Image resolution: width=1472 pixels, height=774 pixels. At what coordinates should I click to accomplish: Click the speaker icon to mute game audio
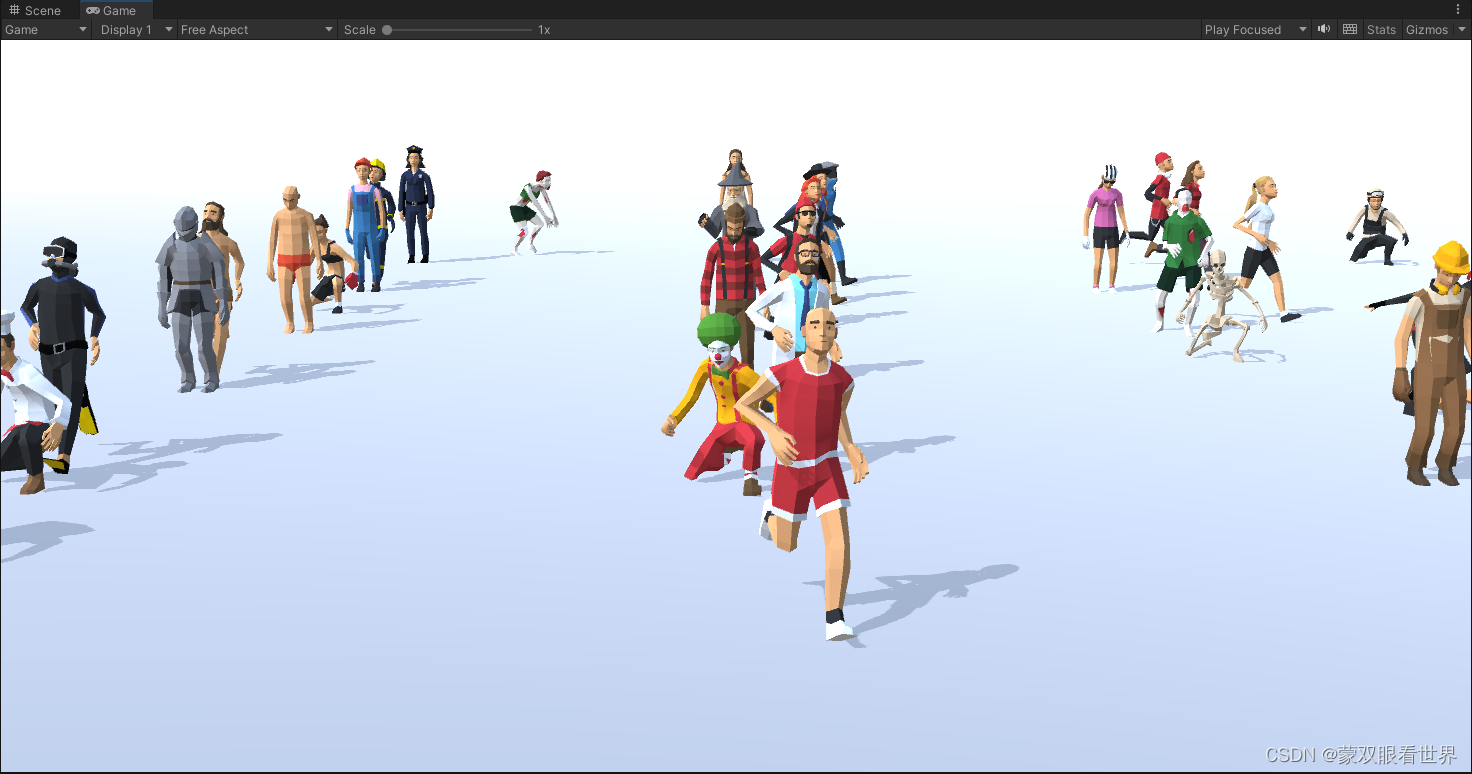tap(1323, 29)
